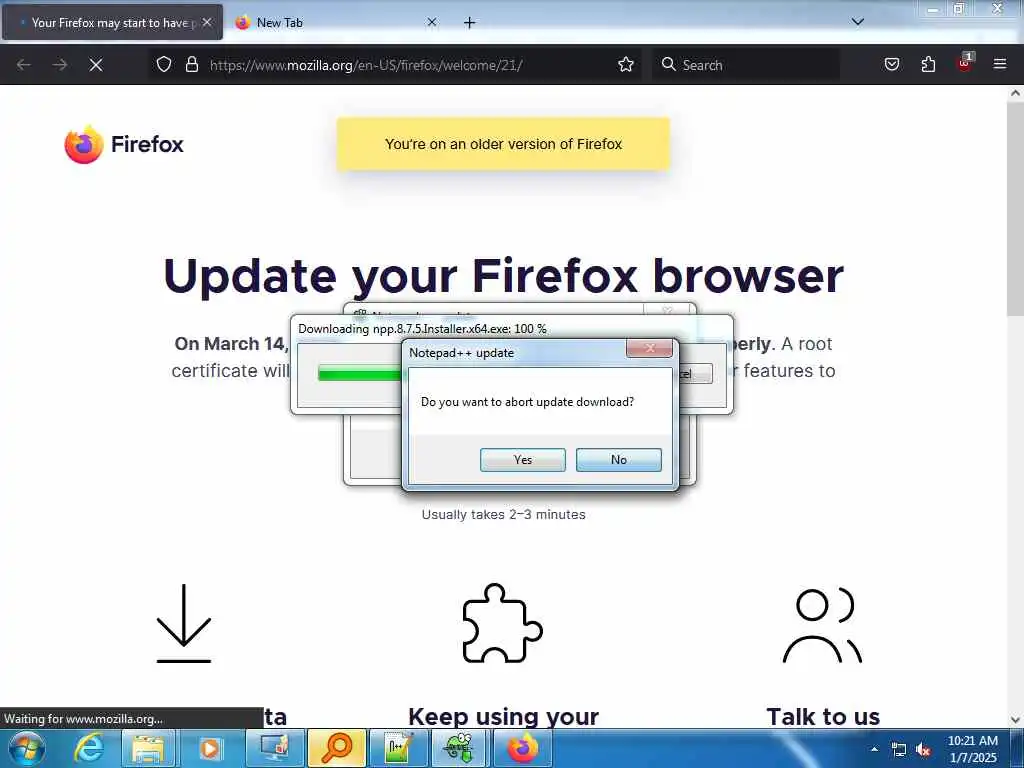The height and width of the screenshot is (768, 1024).
Task: Open tracking protection shield icon
Action: click(164, 65)
